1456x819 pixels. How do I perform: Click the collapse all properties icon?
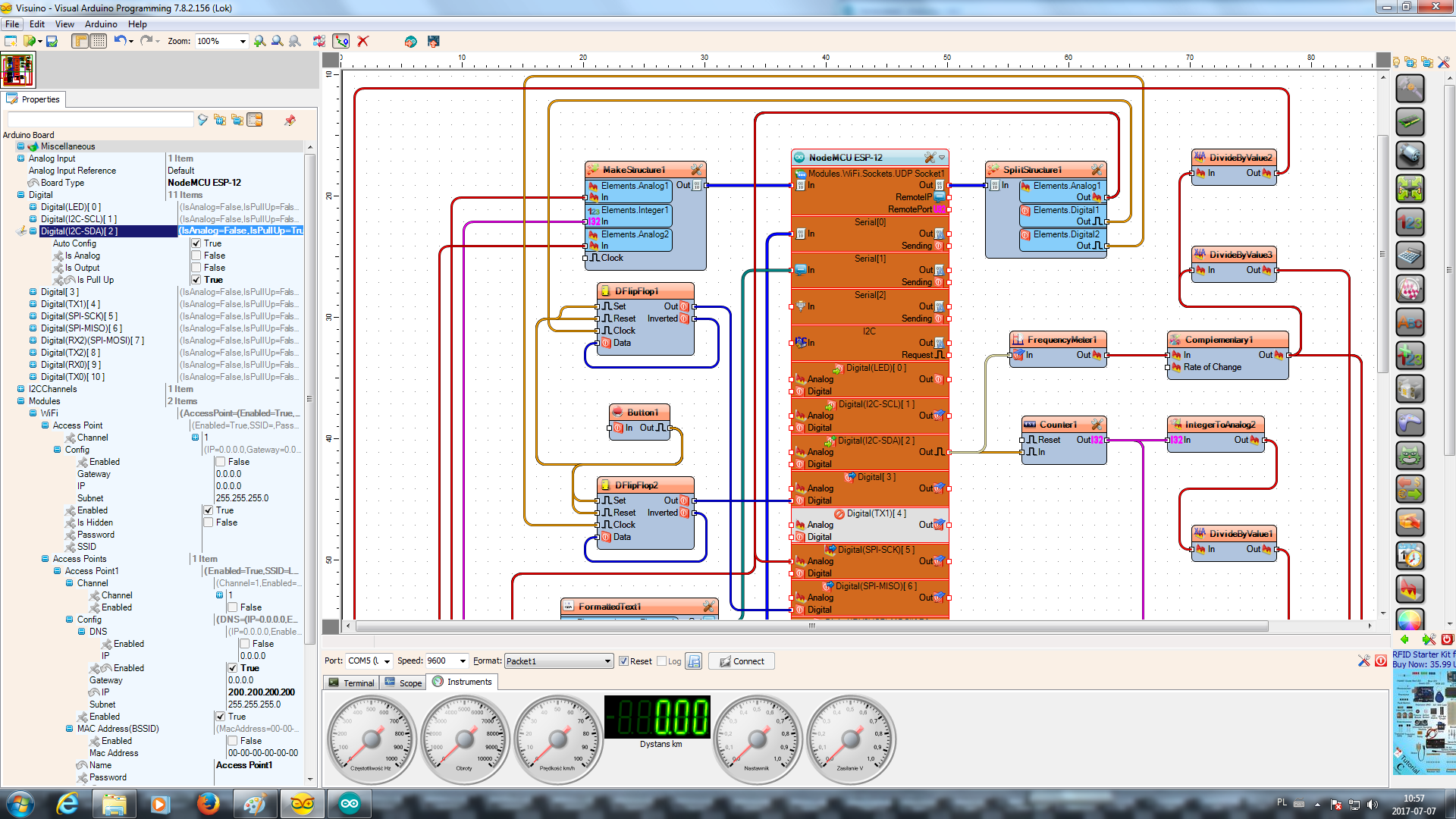pyautogui.click(x=237, y=120)
